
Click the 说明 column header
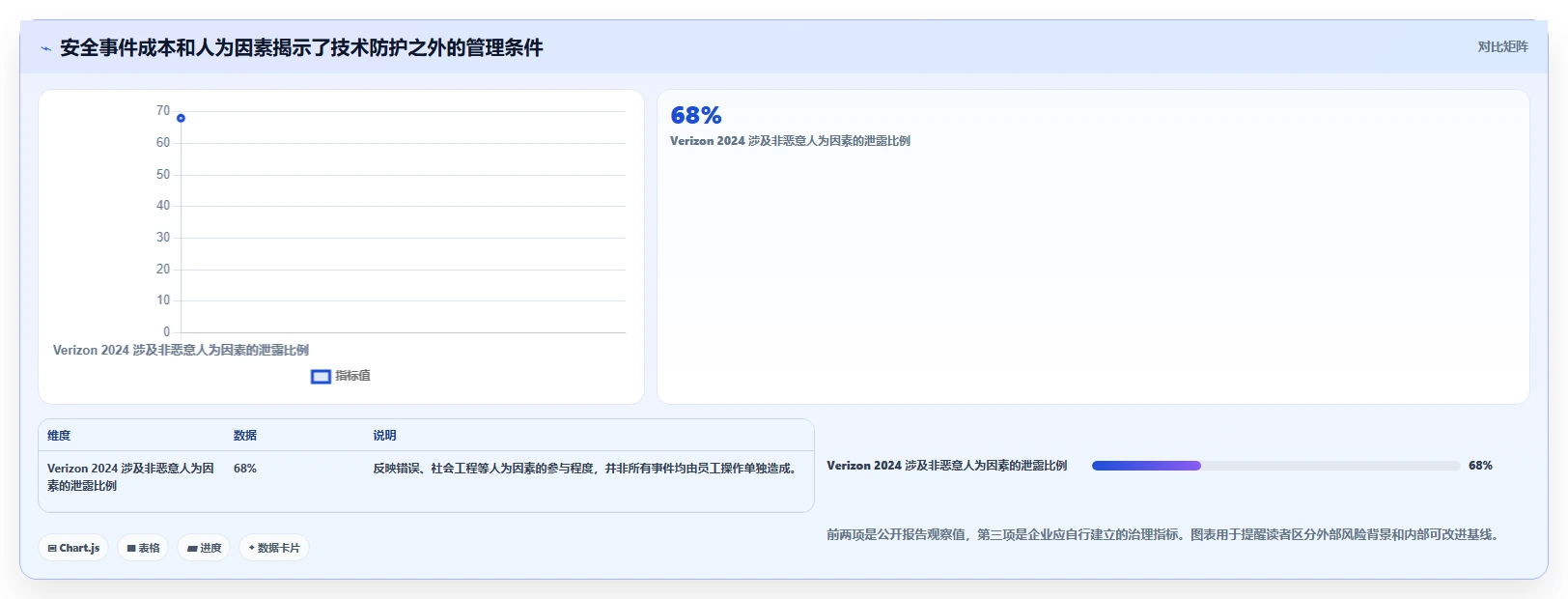(384, 436)
